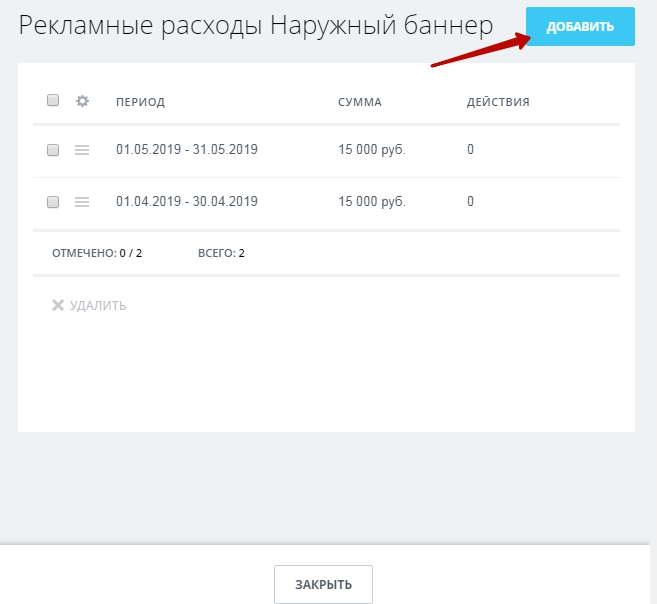The image size is (657, 604).
Task: Sort by the СУММА column header
Action: [360, 102]
